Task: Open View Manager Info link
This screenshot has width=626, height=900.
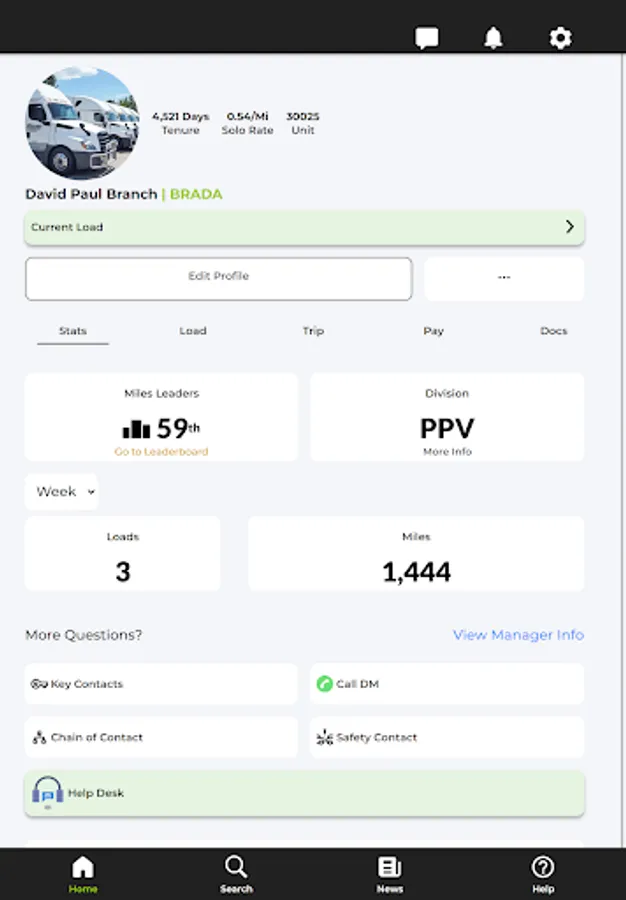Action: tap(518, 635)
